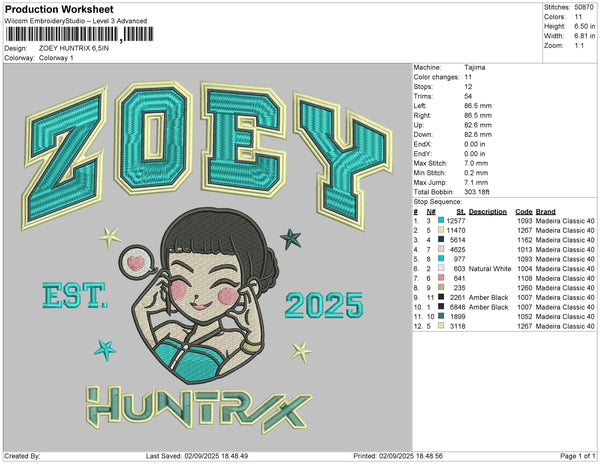
Task: Select the 'Wilcom EmbroideryStudio – Level 3 Advanced' line
Action: (x=76, y=21)
